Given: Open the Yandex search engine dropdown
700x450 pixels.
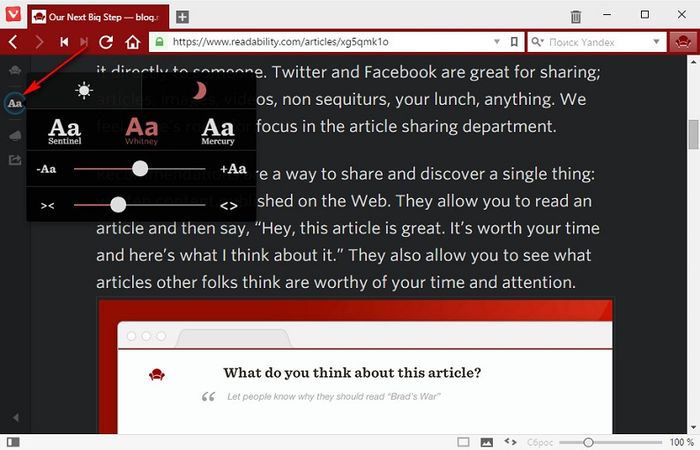Looking at the screenshot, I should click(x=538, y=43).
